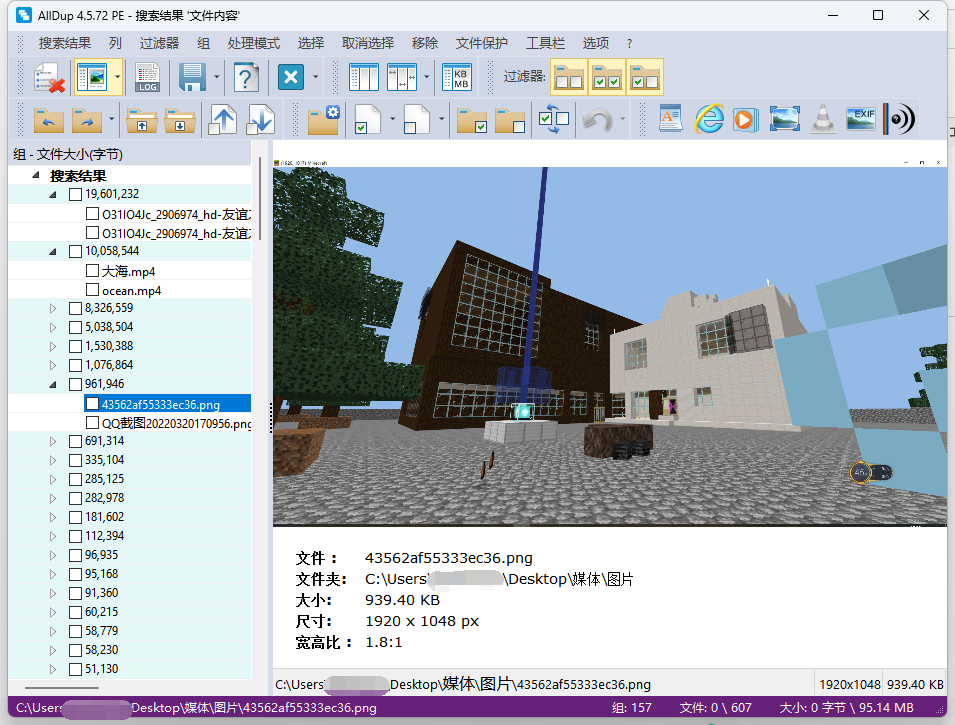Show EXIF data of selected image
This screenshot has height=725, width=955.
860,118
